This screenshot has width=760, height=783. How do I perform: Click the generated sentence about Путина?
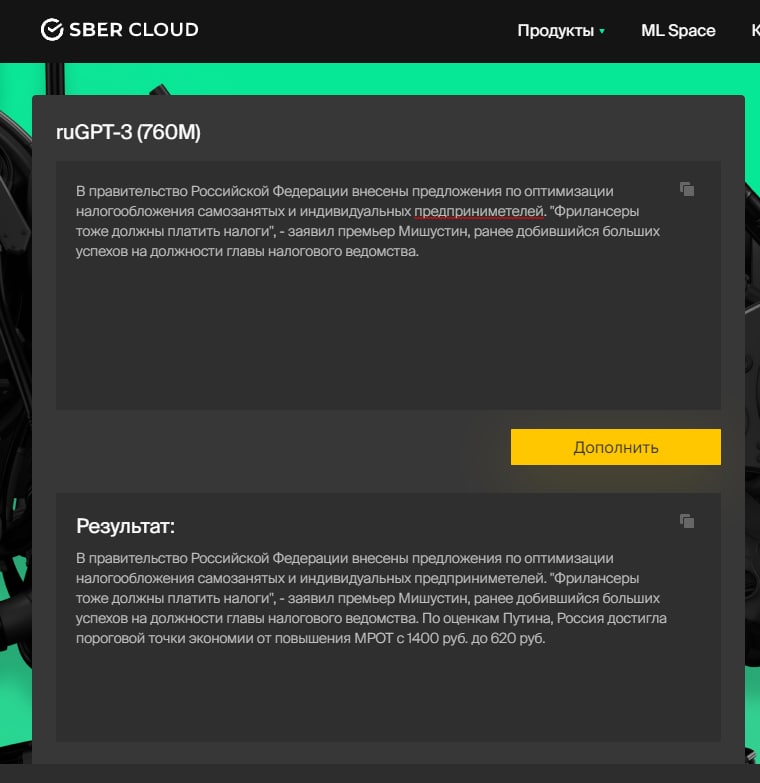click(x=371, y=628)
